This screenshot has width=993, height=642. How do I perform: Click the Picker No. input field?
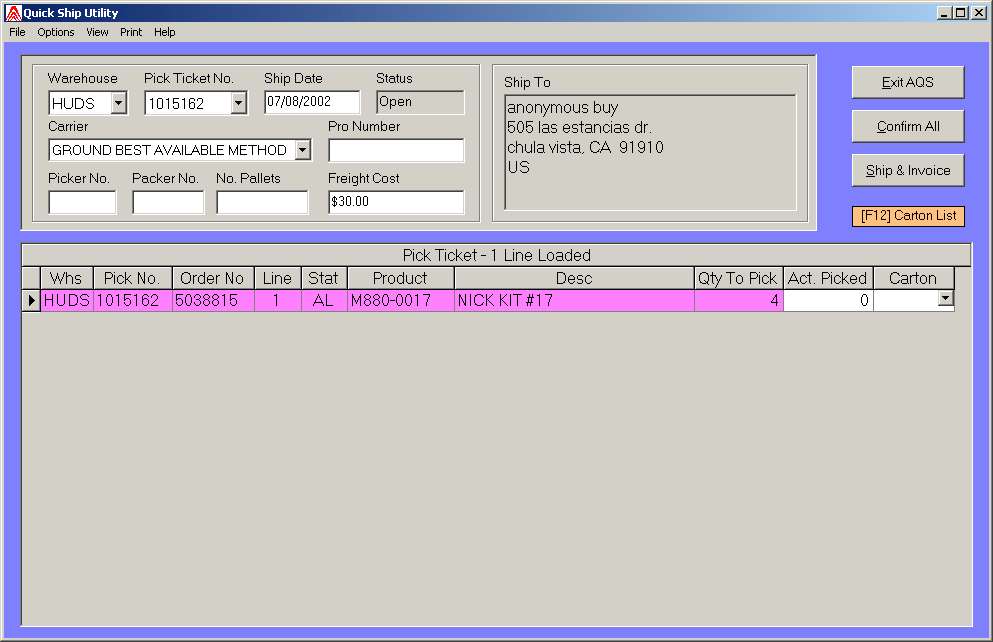[x=82, y=203]
